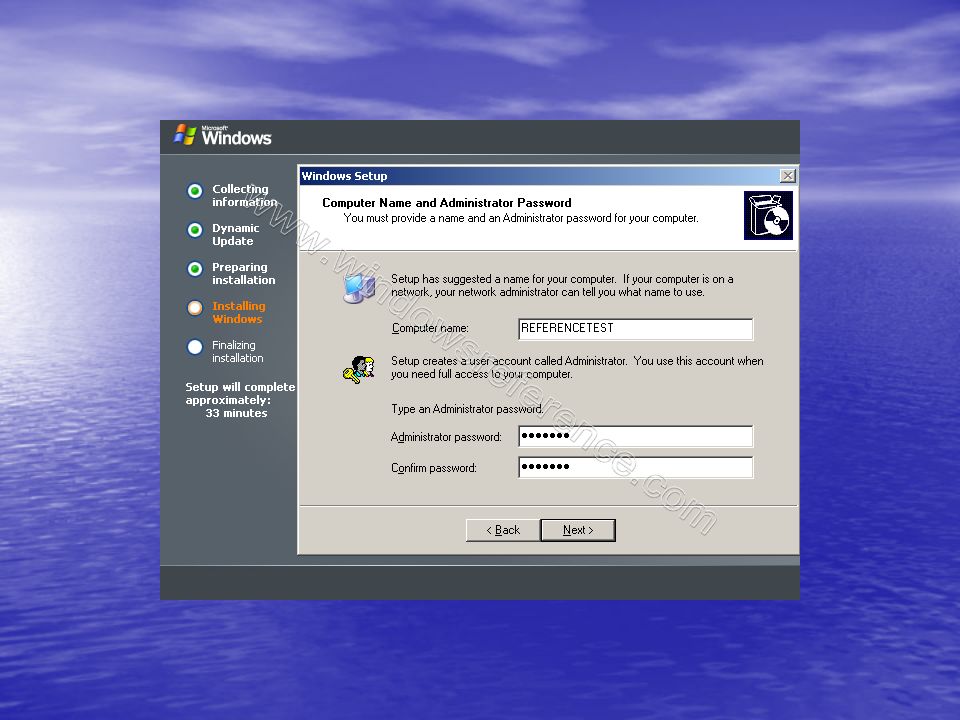The image size is (960, 720).
Task: Click the network computer icon
Action: pos(359,287)
